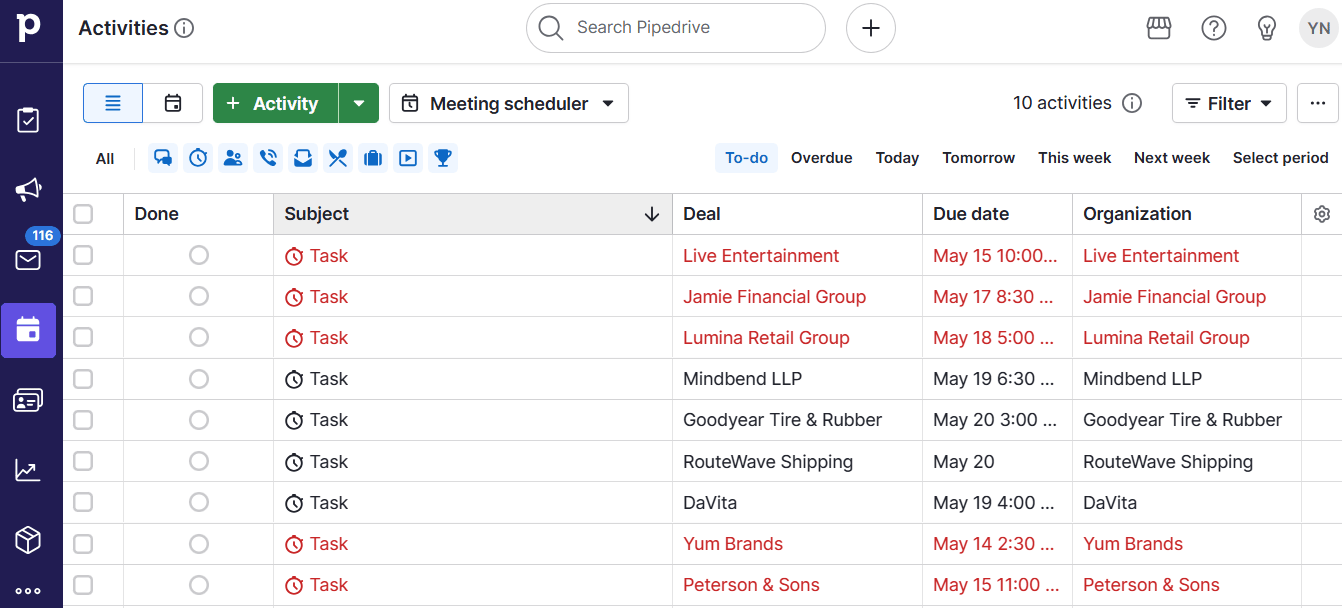This screenshot has width=1342, height=608.
Task: Expand the Activity button dropdown arrow
Action: pyautogui.click(x=359, y=103)
